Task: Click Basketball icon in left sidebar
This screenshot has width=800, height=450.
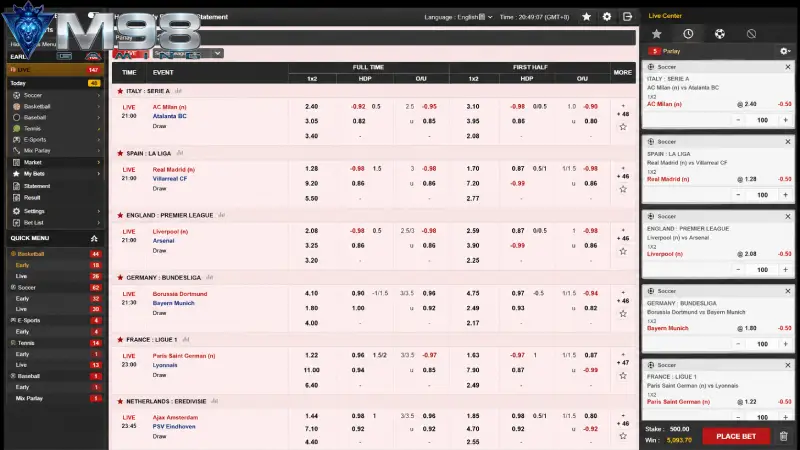Action: coord(16,107)
